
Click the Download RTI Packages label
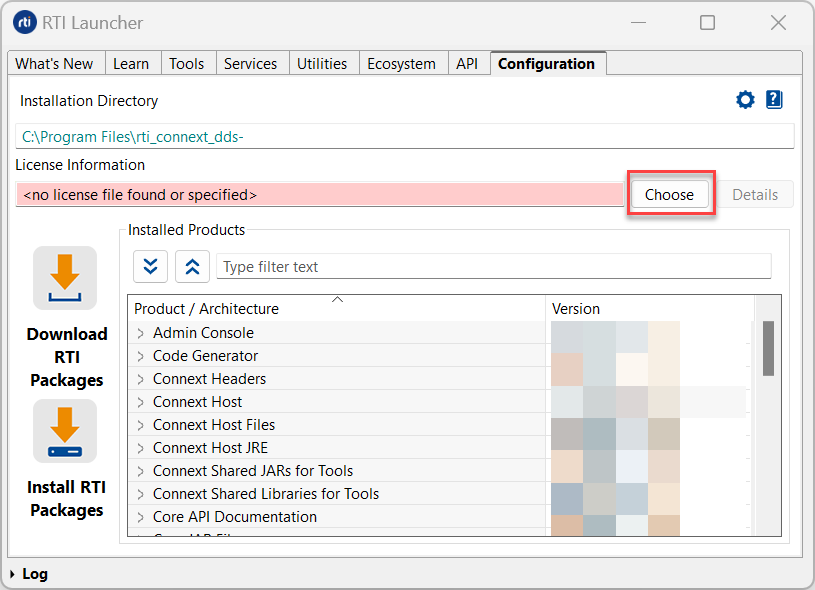[67, 357]
